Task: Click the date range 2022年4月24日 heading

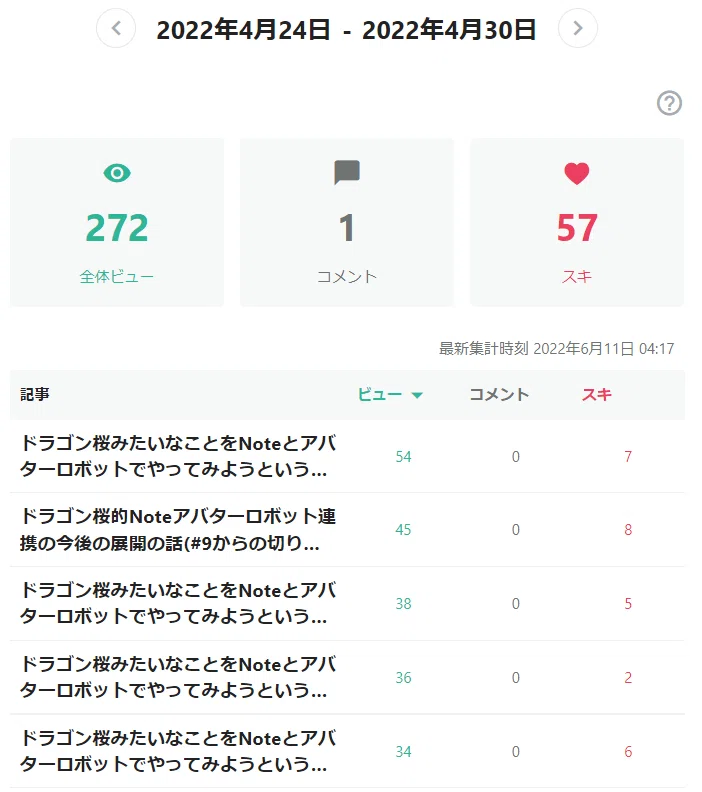Action: pyautogui.click(x=243, y=29)
